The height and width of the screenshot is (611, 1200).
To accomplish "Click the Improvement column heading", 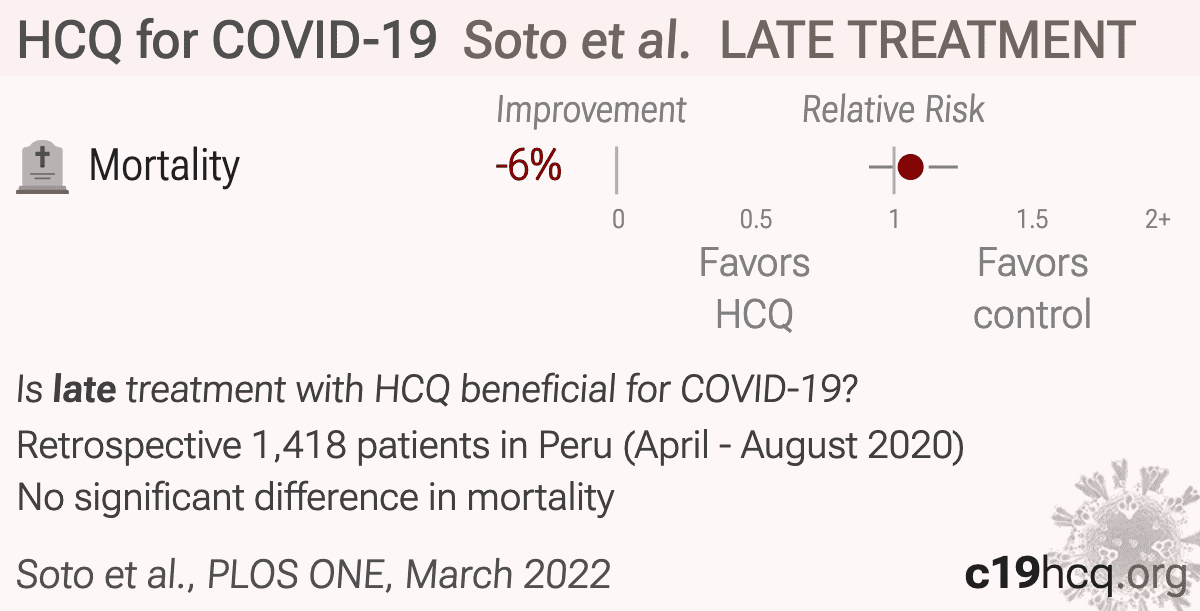I will pos(591,110).
